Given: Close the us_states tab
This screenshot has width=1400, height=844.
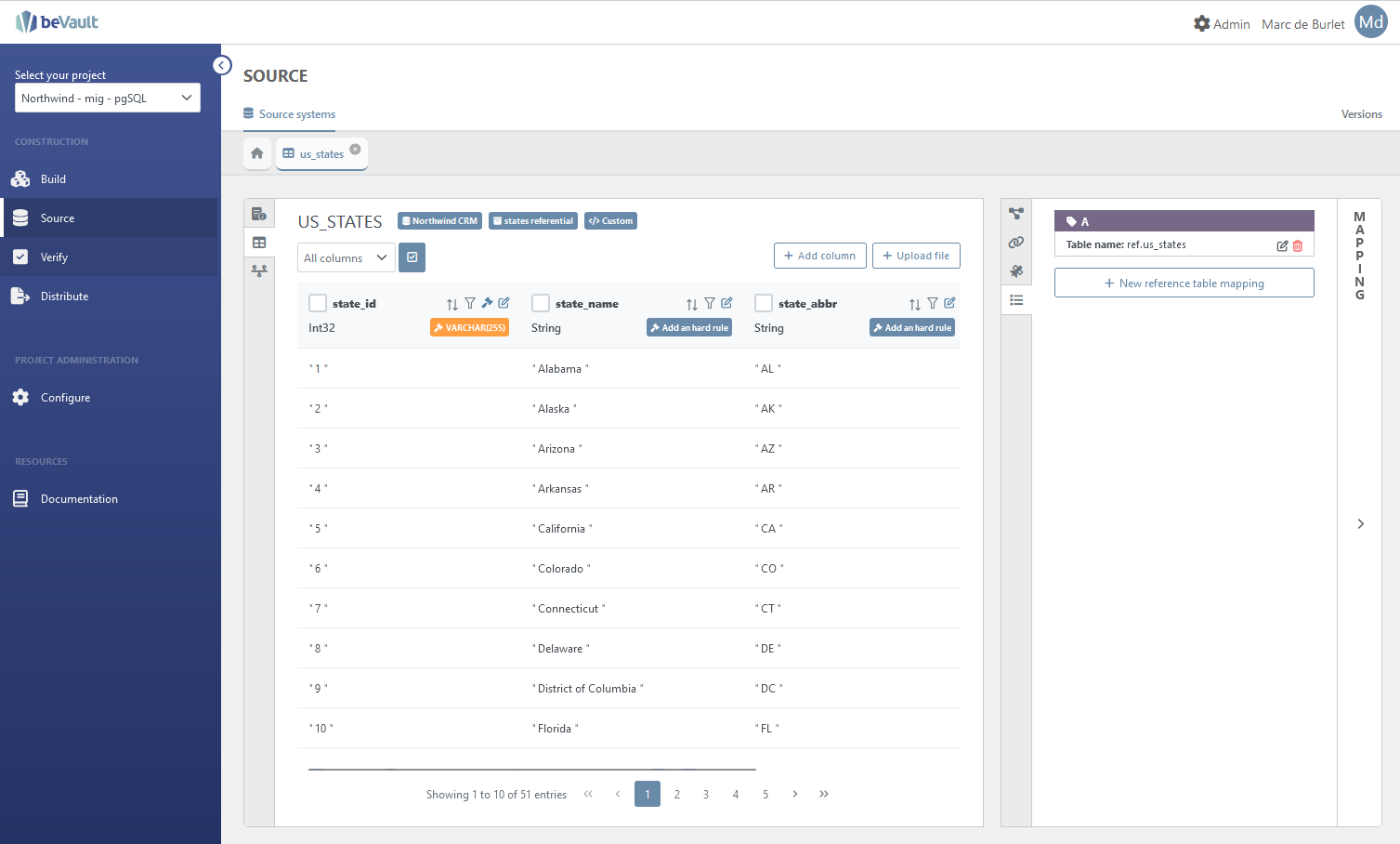Looking at the screenshot, I should click(x=355, y=149).
